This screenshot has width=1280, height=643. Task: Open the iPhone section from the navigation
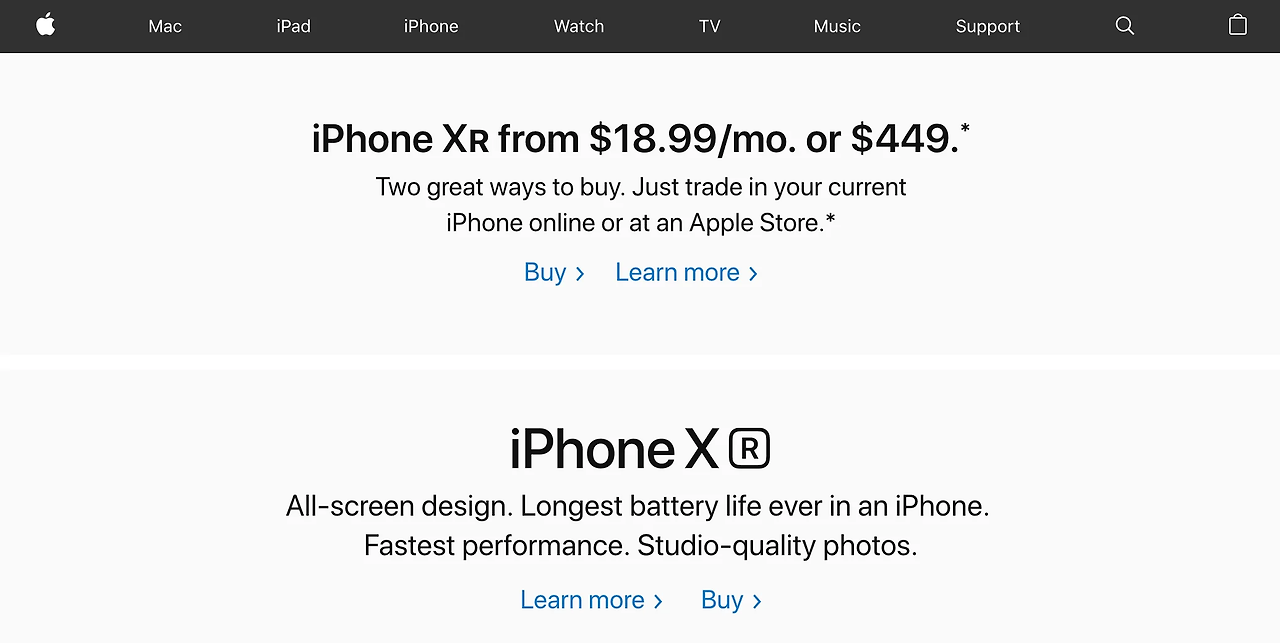click(x=431, y=26)
